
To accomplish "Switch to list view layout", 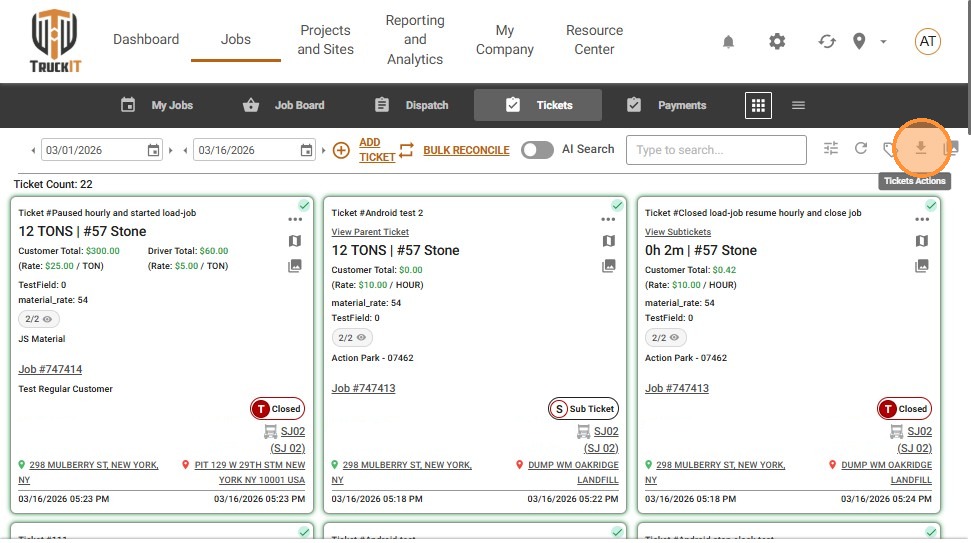I will point(798,105).
